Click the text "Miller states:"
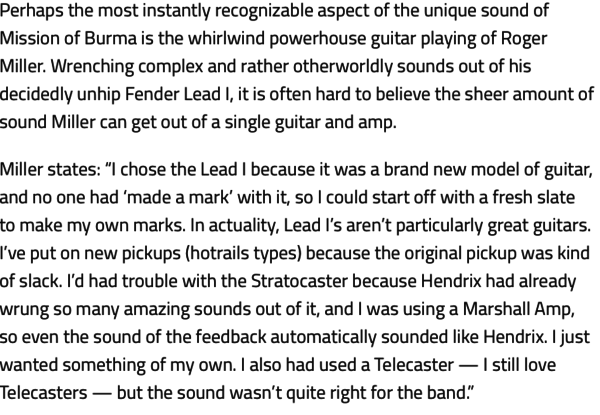 (50, 169)
